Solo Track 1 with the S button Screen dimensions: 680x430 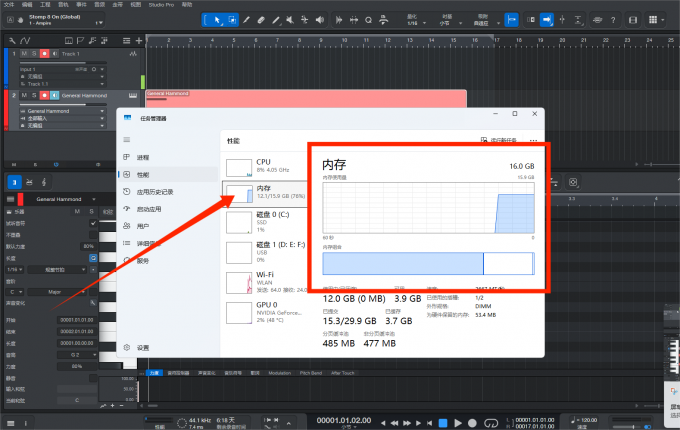[x=34, y=54]
